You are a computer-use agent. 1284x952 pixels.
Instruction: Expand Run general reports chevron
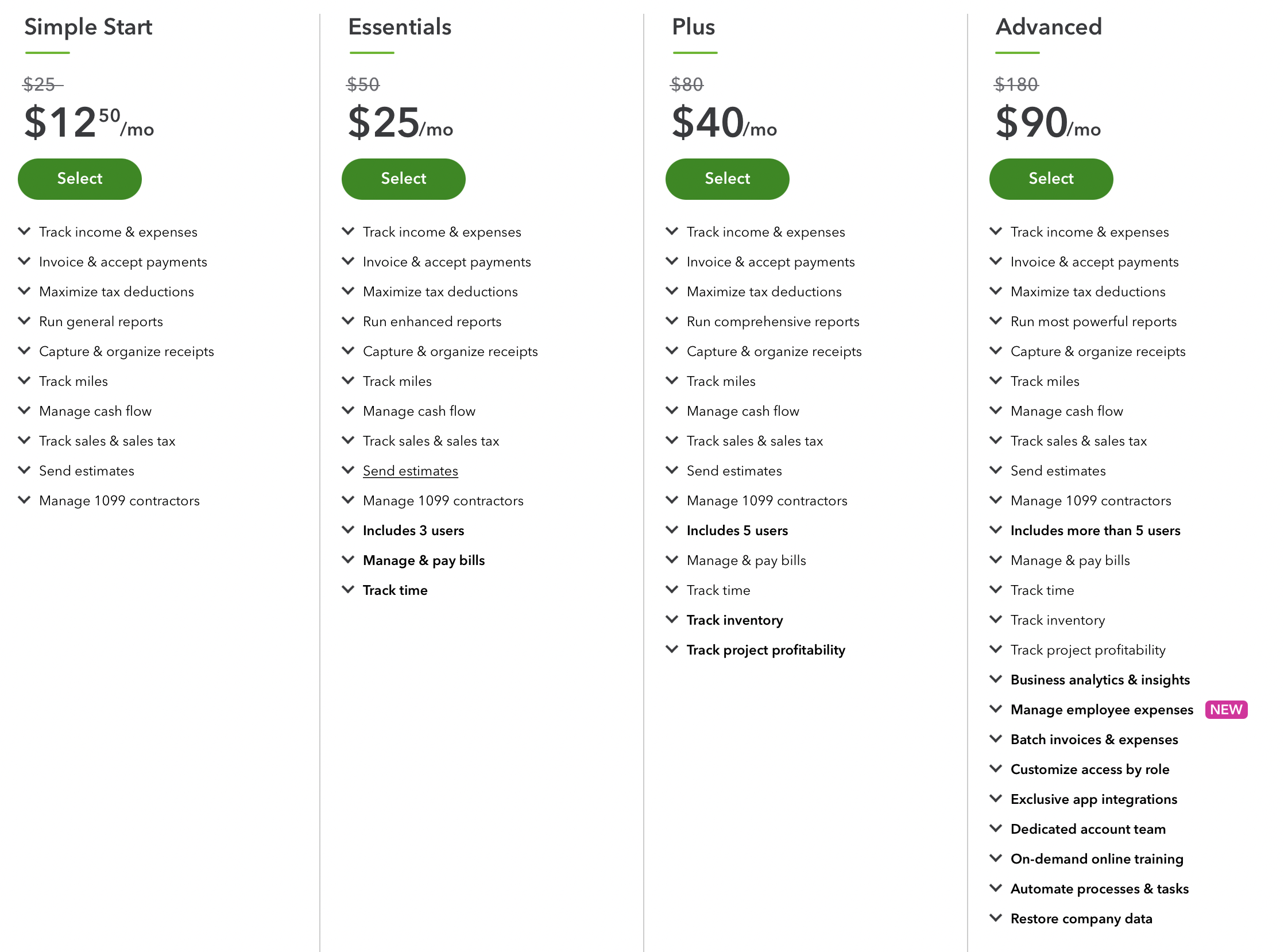24,320
